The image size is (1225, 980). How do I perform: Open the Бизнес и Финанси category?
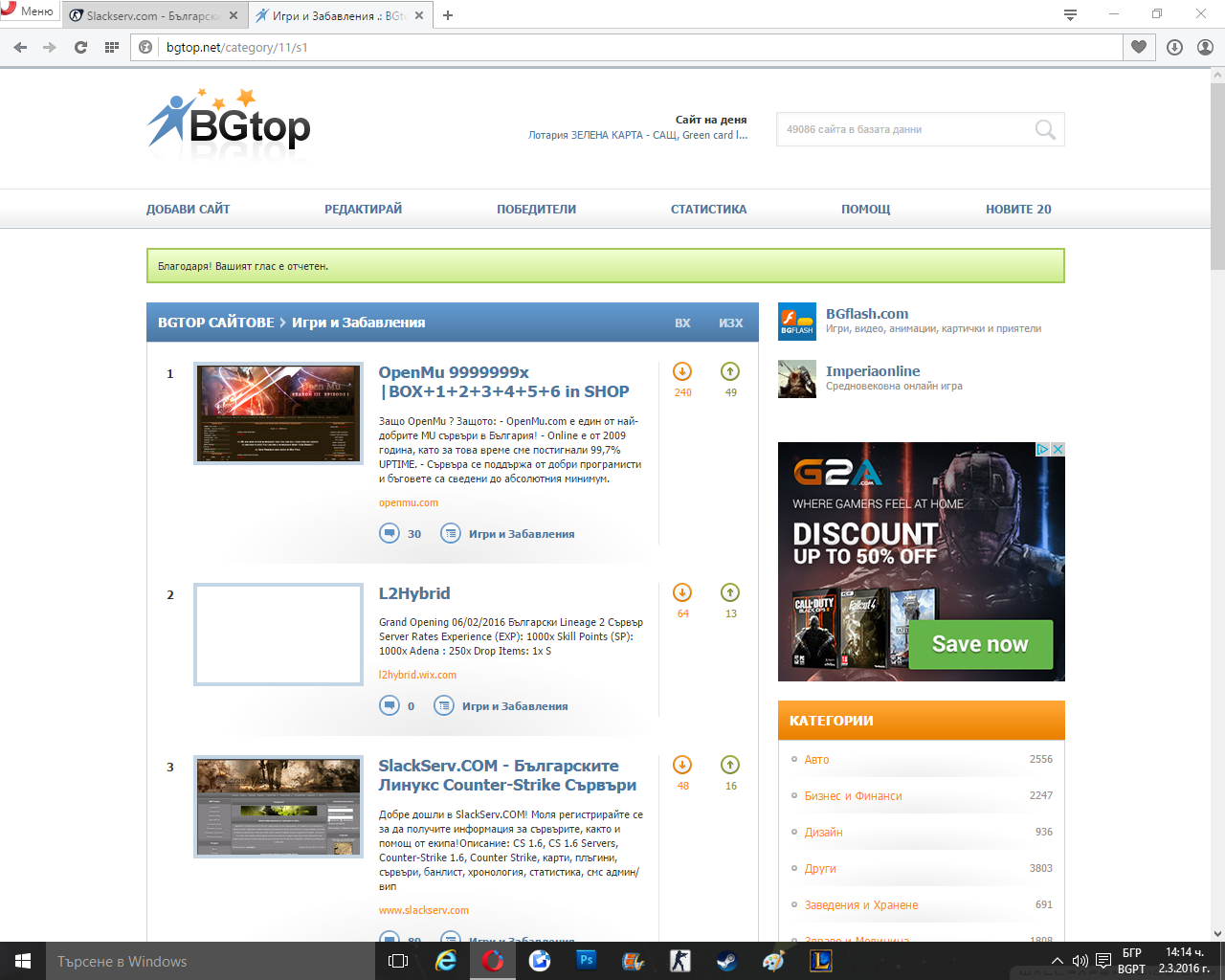pyautogui.click(x=853, y=795)
